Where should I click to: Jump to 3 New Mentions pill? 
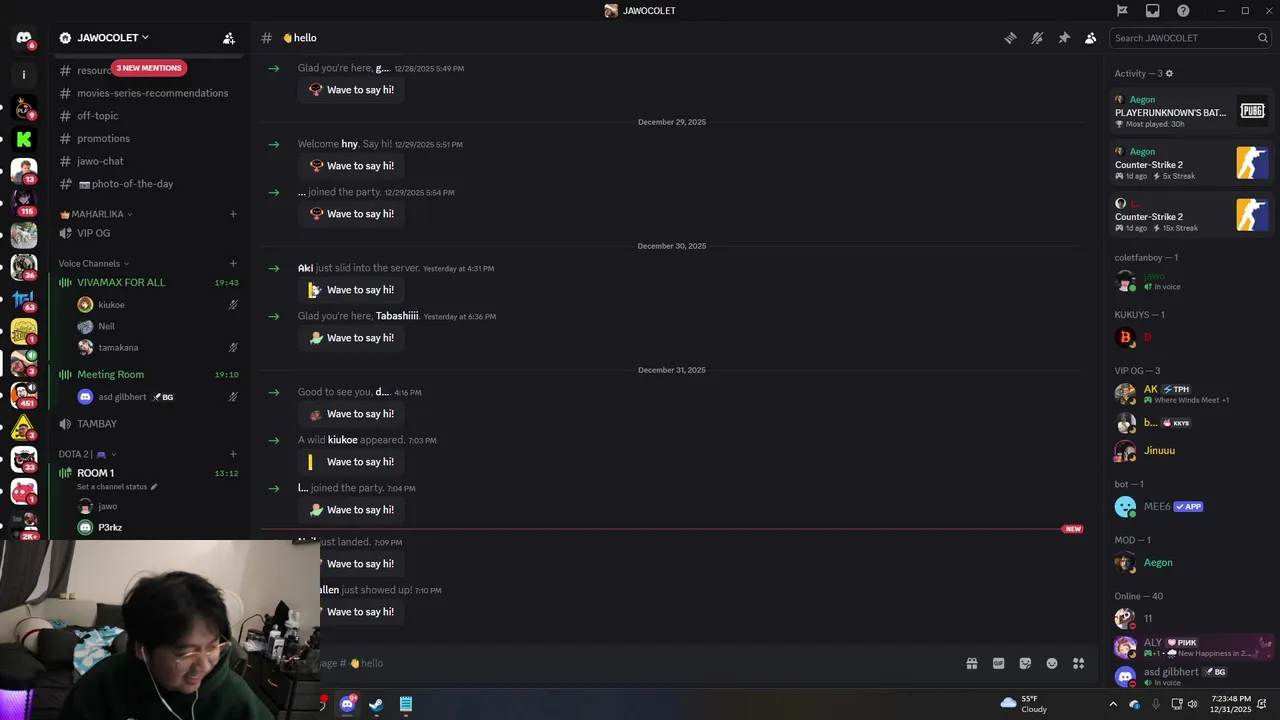[x=149, y=68]
